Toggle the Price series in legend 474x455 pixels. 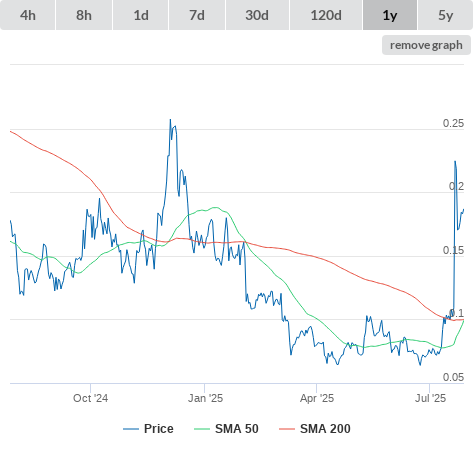[148, 429]
